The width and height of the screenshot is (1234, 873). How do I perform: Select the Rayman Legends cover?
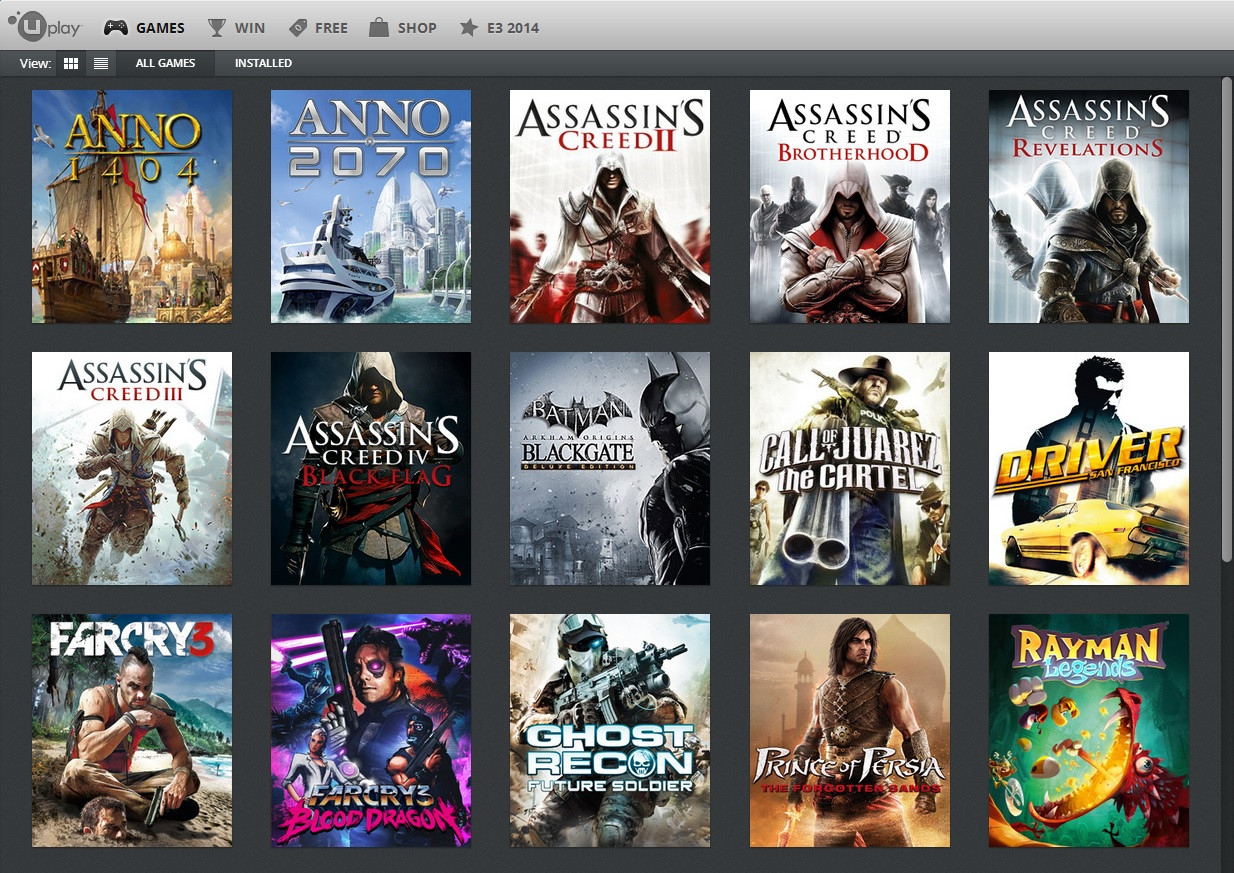[1089, 730]
